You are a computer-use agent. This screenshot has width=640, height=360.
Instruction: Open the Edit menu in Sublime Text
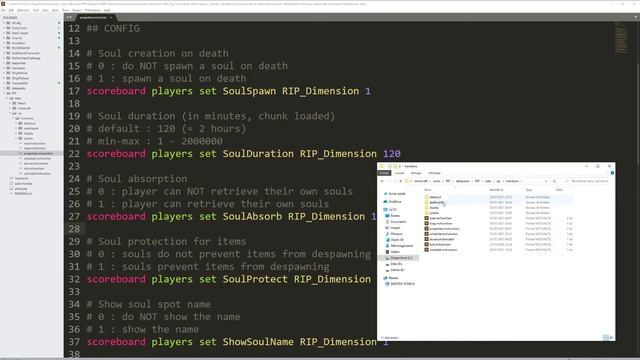point(11,10)
